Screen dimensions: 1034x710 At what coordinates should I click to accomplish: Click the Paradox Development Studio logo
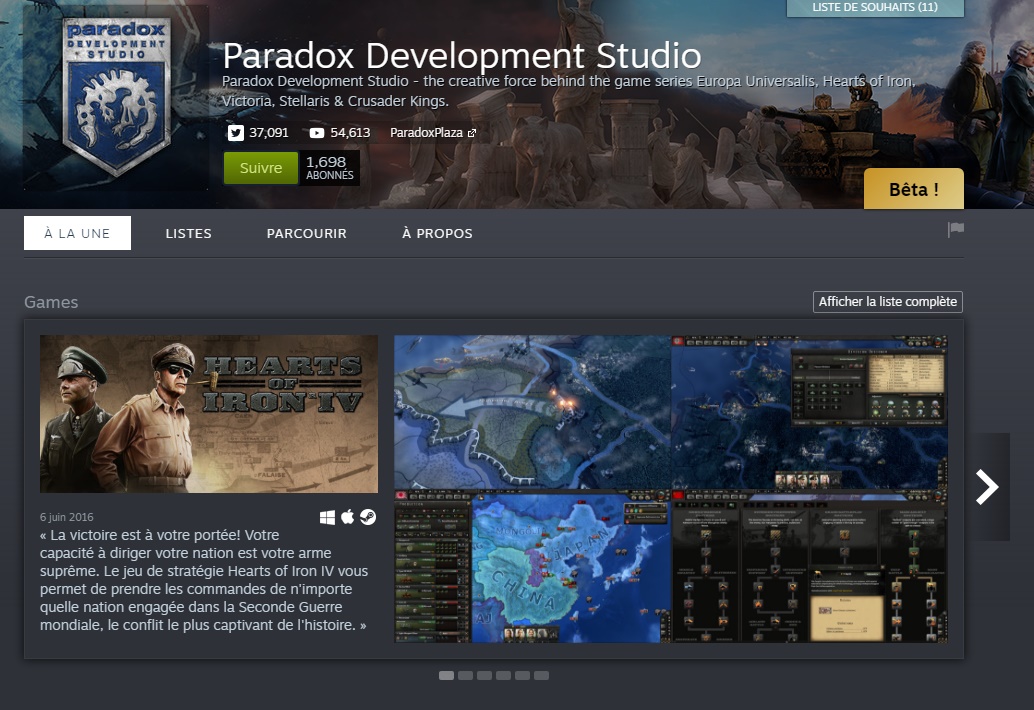point(117,97)
